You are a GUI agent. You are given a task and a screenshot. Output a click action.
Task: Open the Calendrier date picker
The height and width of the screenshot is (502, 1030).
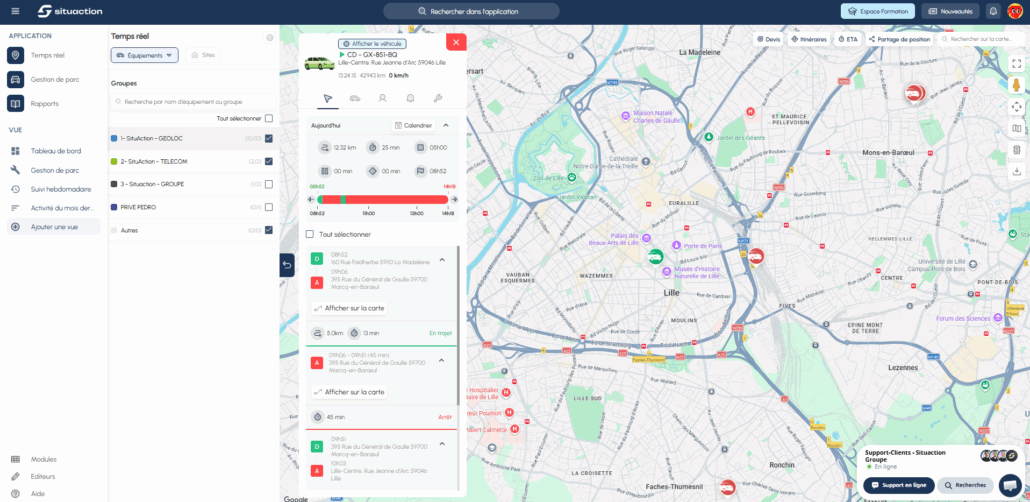click(x=413, y=126)
